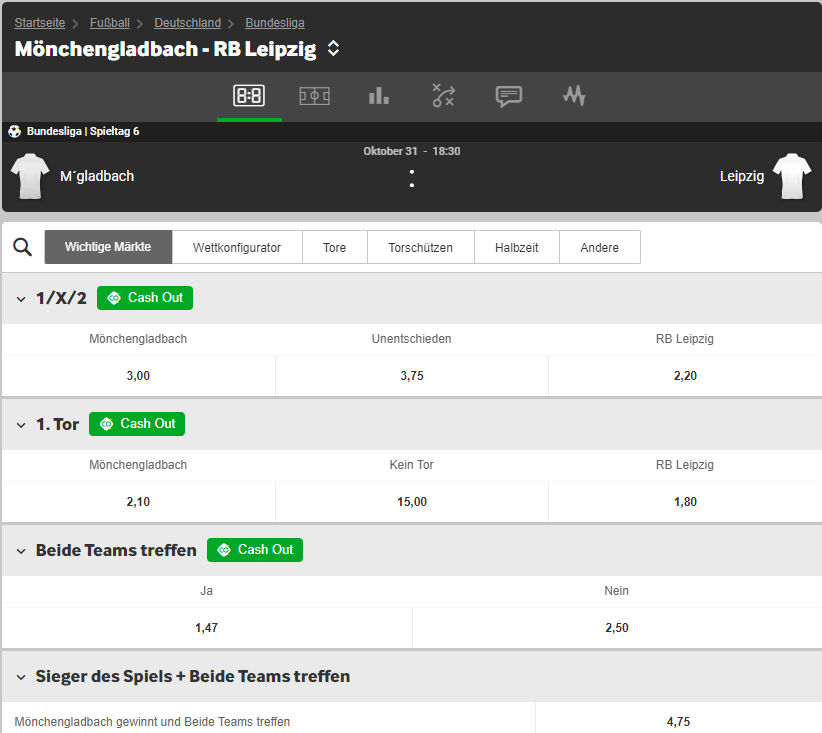The width and height of the screenshot is (822, 733).
Task: Open the scoreboard view icon
Action: coord(249,96)
